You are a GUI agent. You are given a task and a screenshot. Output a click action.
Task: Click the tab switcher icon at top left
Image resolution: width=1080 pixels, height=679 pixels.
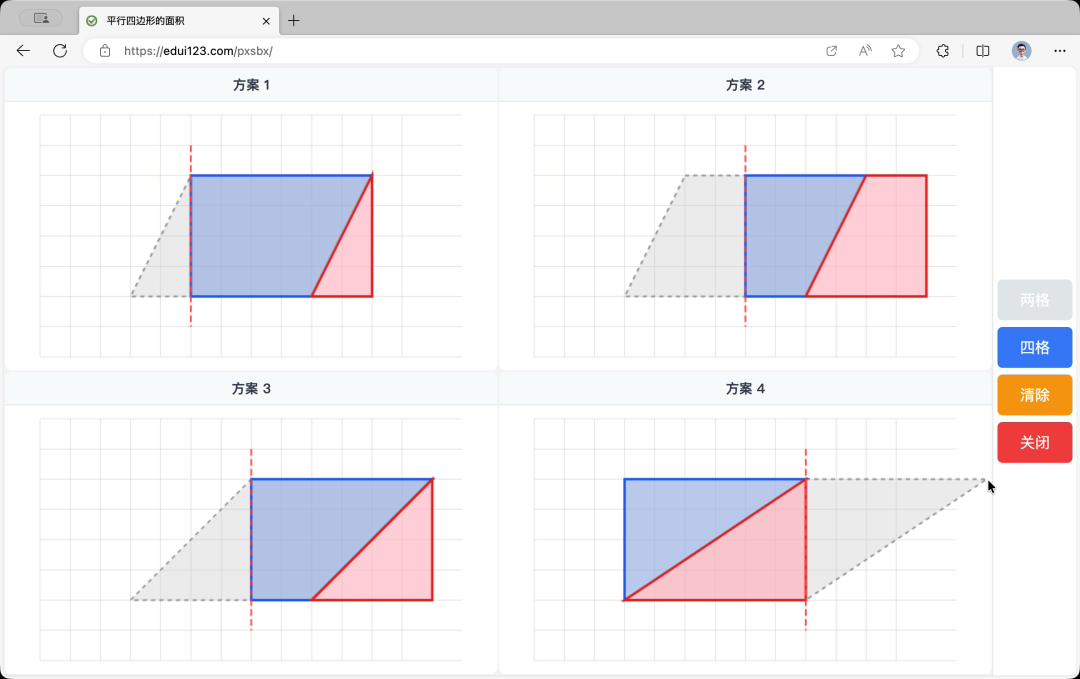point(40,18)
